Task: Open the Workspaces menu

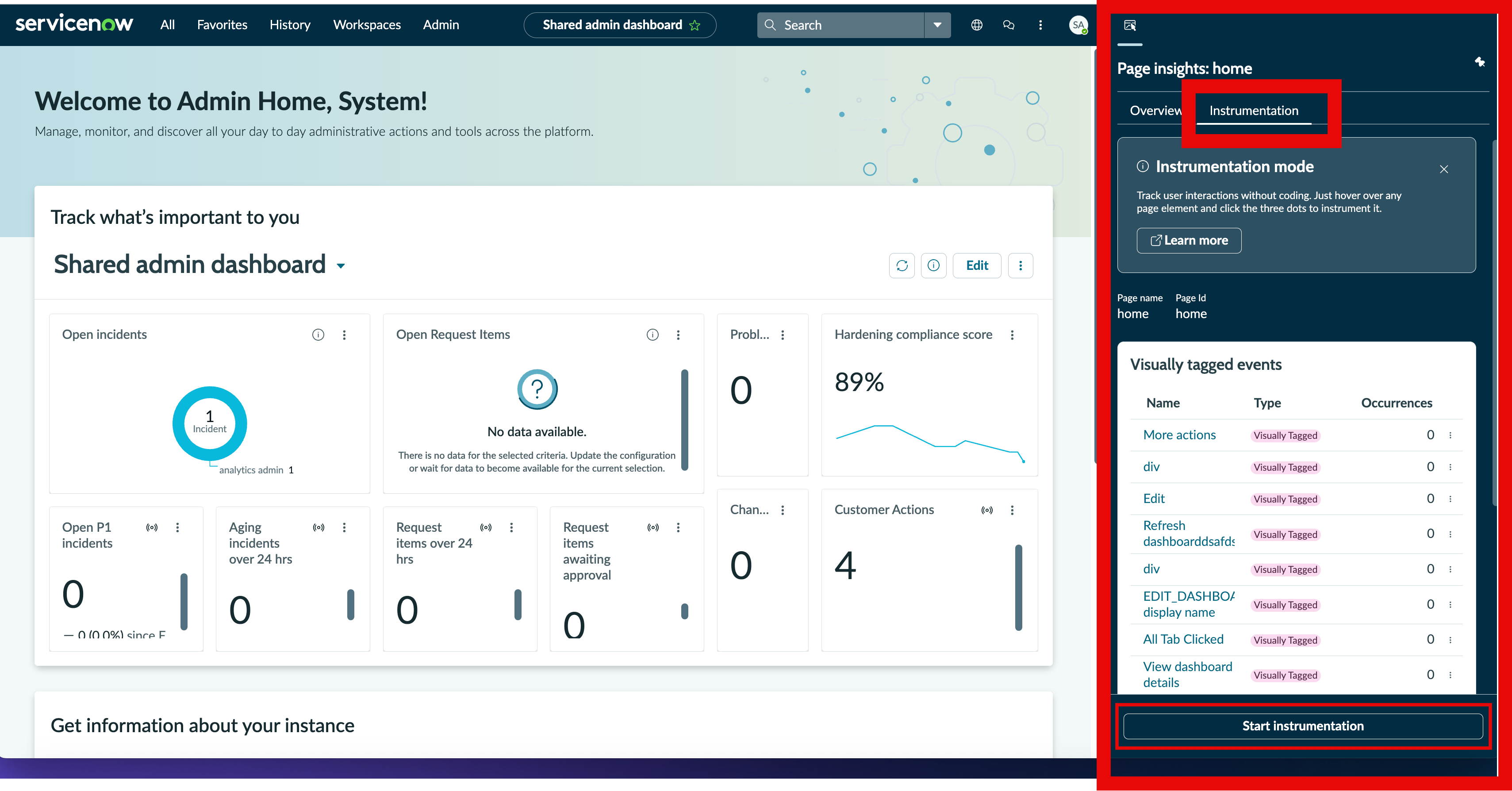Action: 367,25
